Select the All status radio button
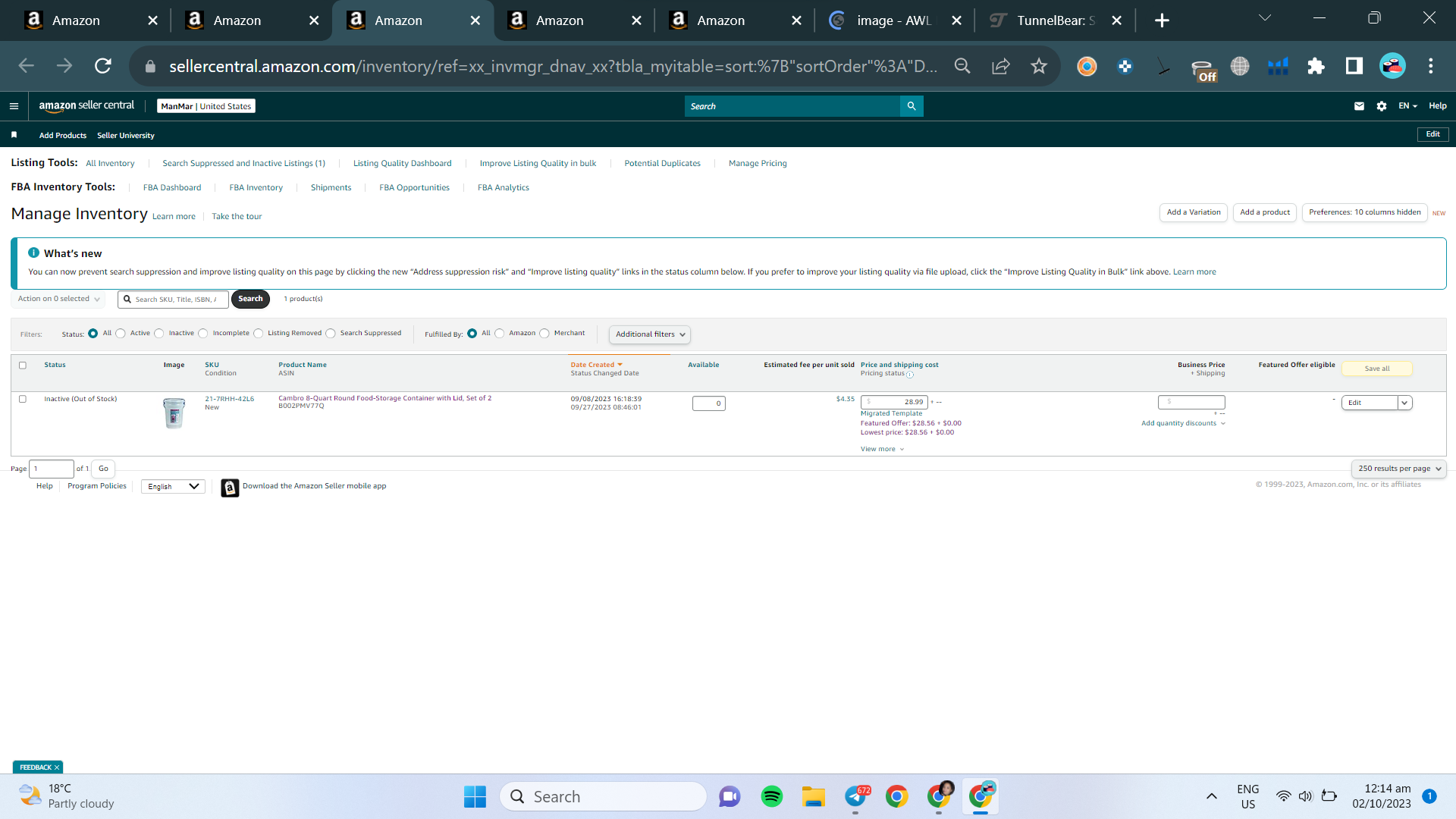Screen dimensions: 1456x819 tap(93, 334)
